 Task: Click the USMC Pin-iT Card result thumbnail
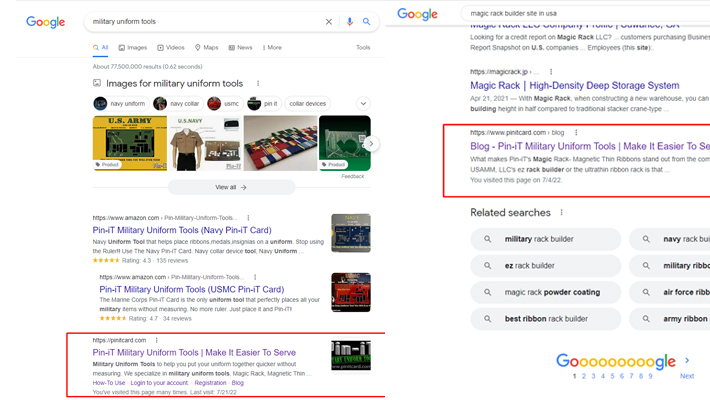(x=351, y=292)
